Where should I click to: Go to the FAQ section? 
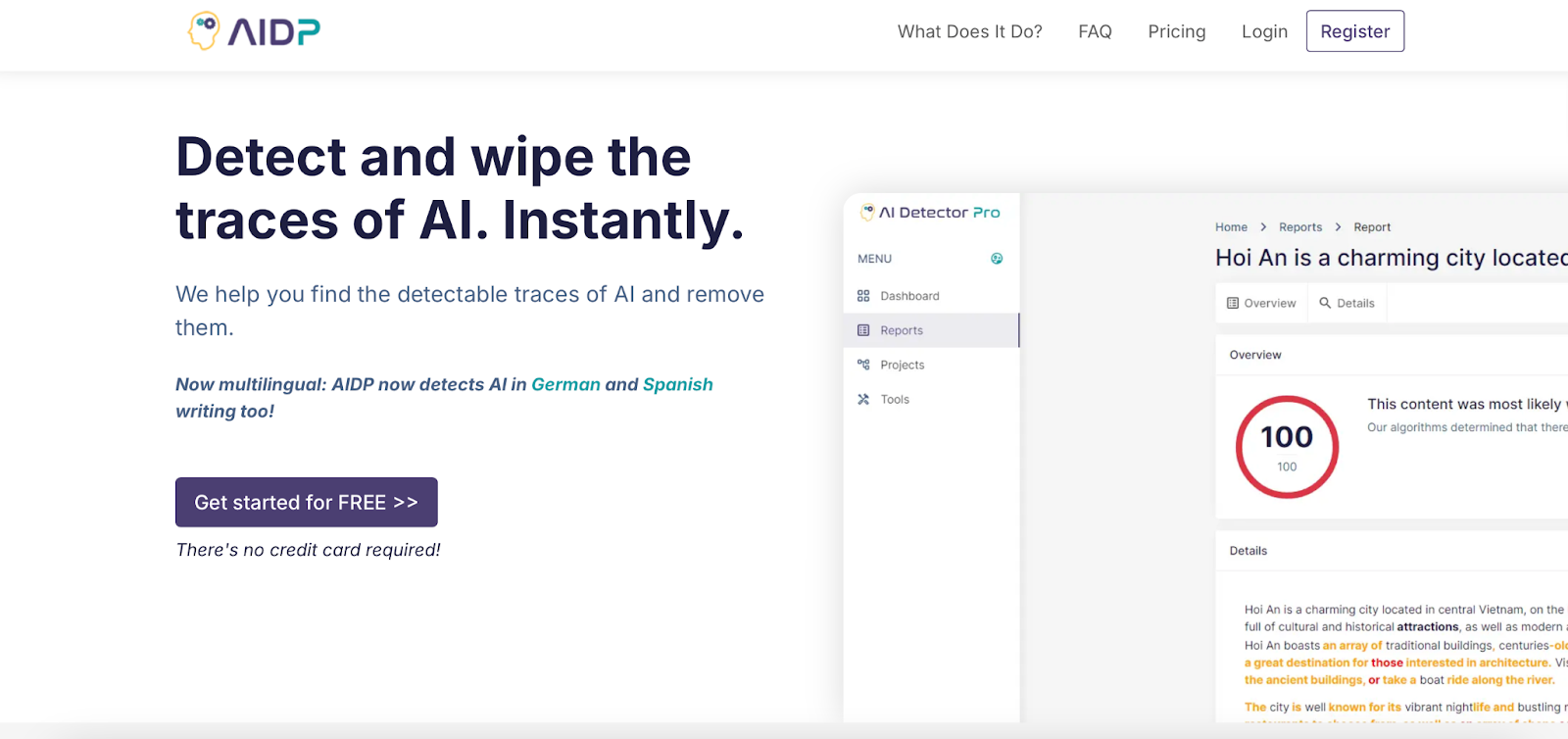coord(1095,31)
